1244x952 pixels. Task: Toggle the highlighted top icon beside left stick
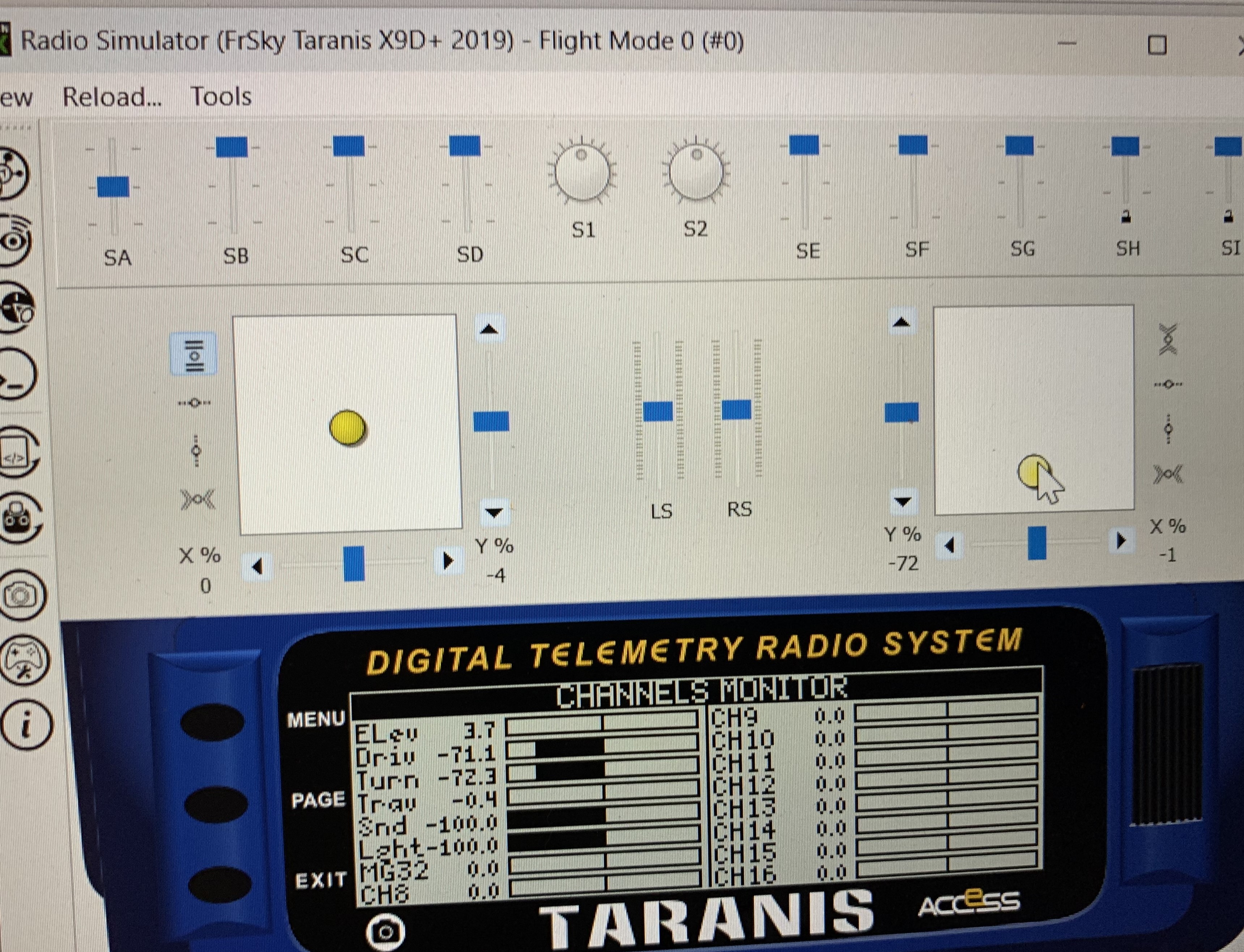[x=193, y=355]
